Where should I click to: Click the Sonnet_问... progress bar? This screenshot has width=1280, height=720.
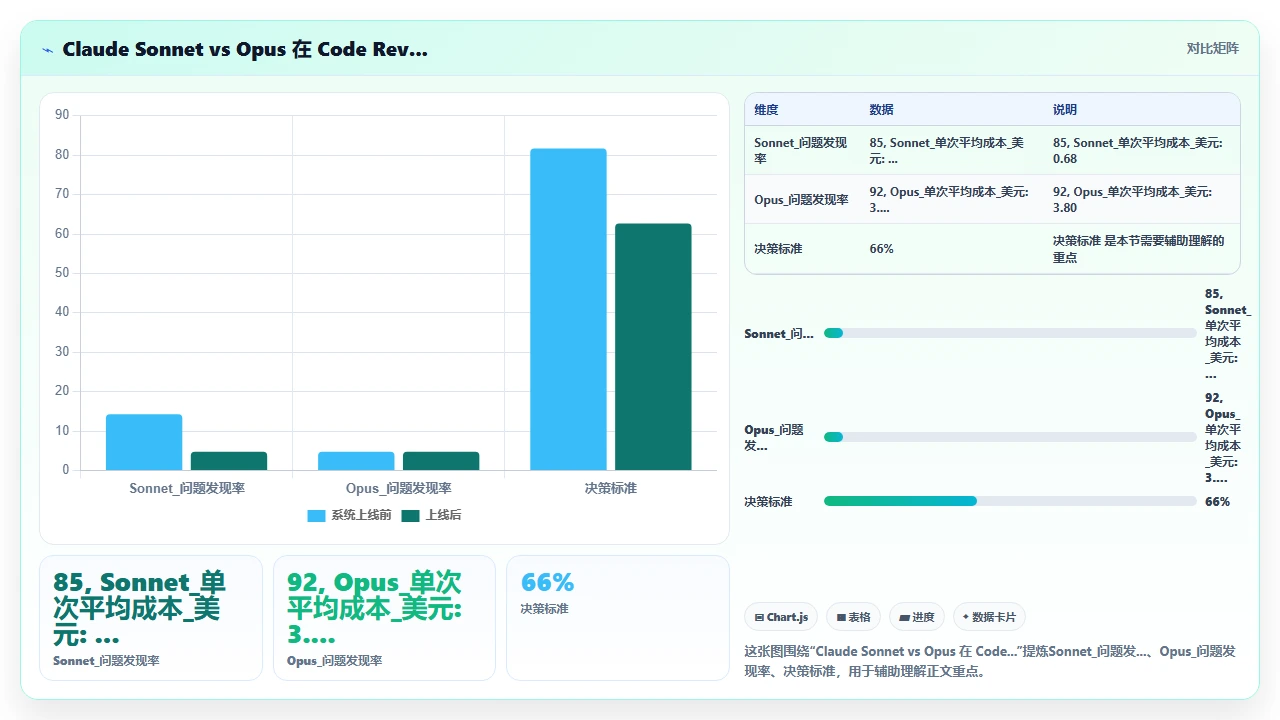tap(1010, 333)
